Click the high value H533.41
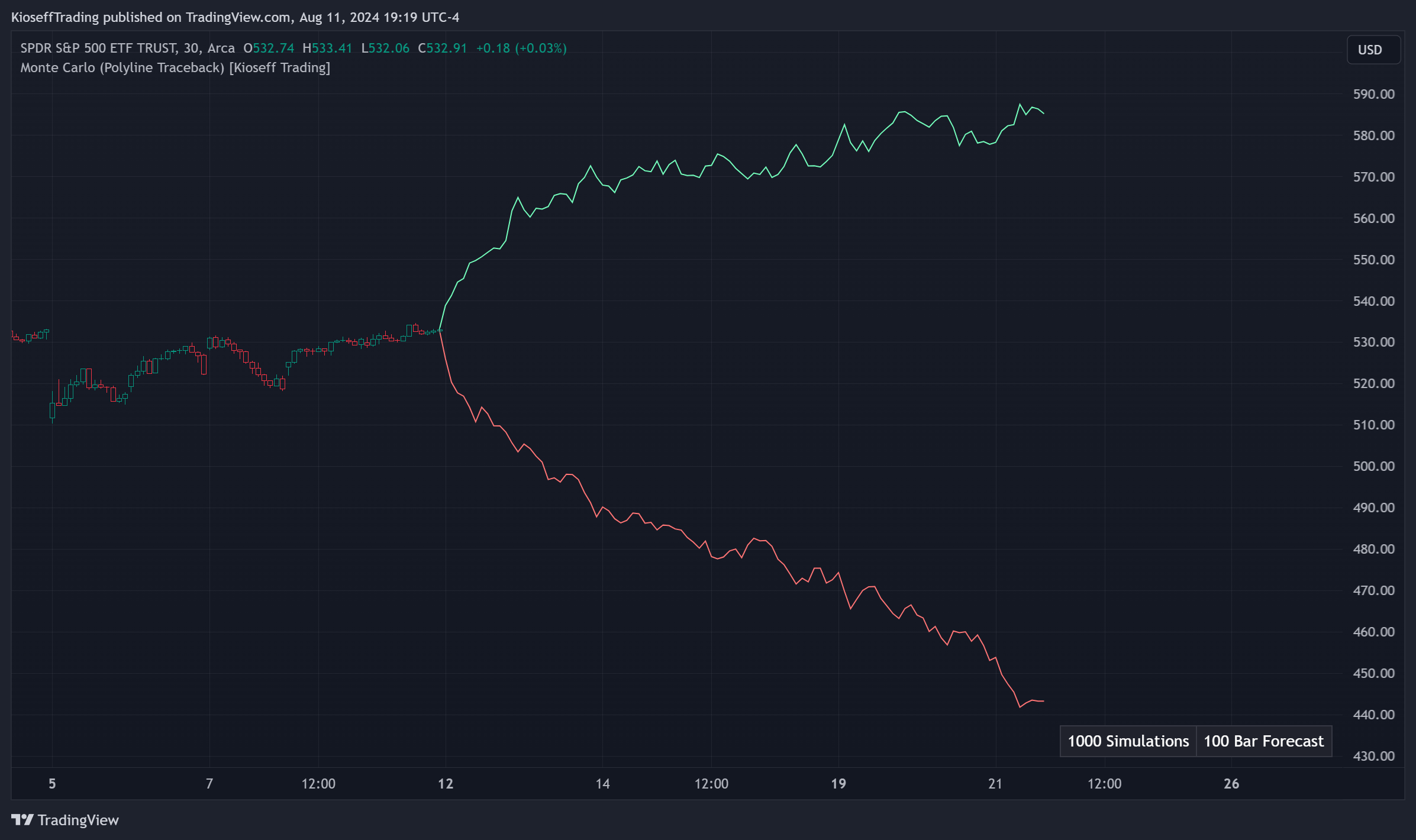The height and width of the screenshot is (840, 1416). (327, 48)
